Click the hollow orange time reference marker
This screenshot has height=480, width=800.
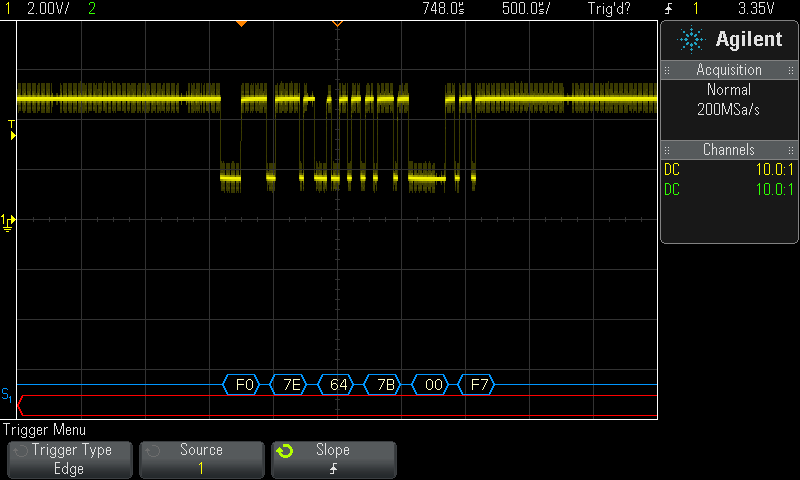coord(337,22)
